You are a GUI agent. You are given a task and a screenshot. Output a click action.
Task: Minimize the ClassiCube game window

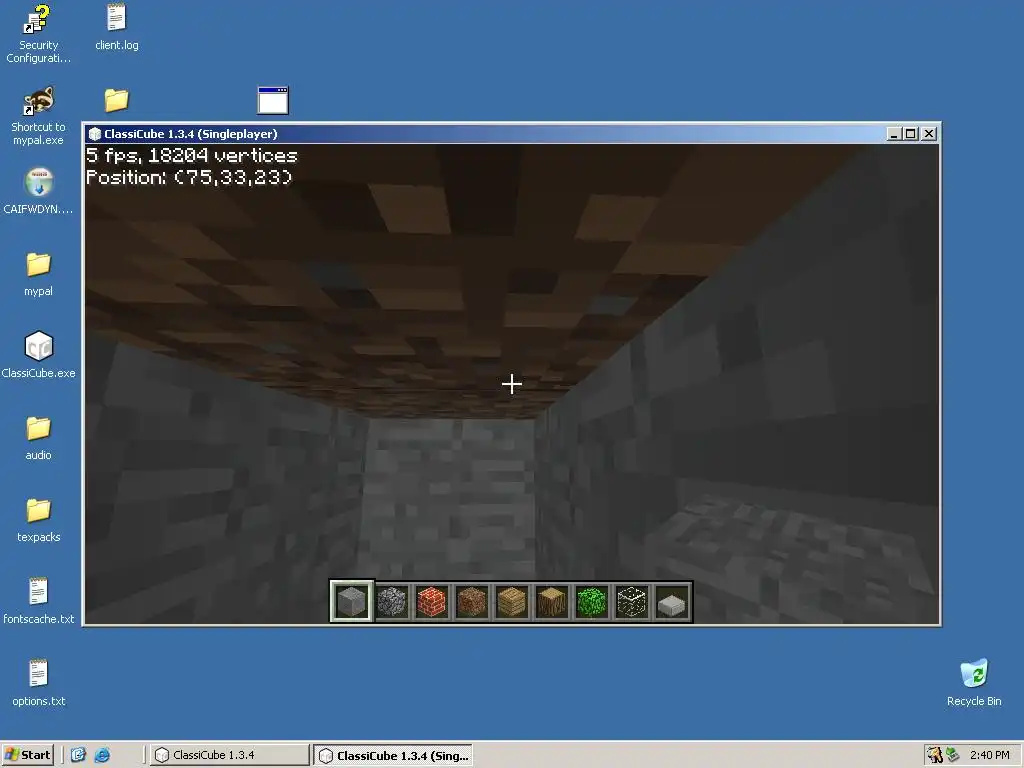895,134
